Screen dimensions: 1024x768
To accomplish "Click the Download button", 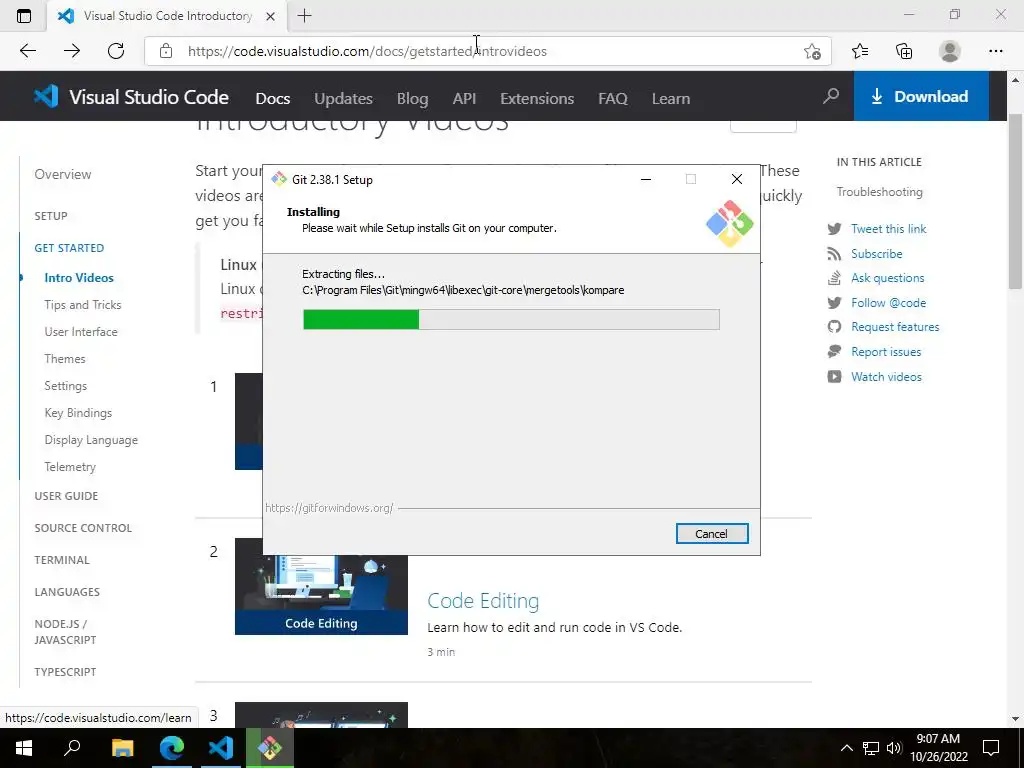I will pyautogui.click(x=921, y=96).
